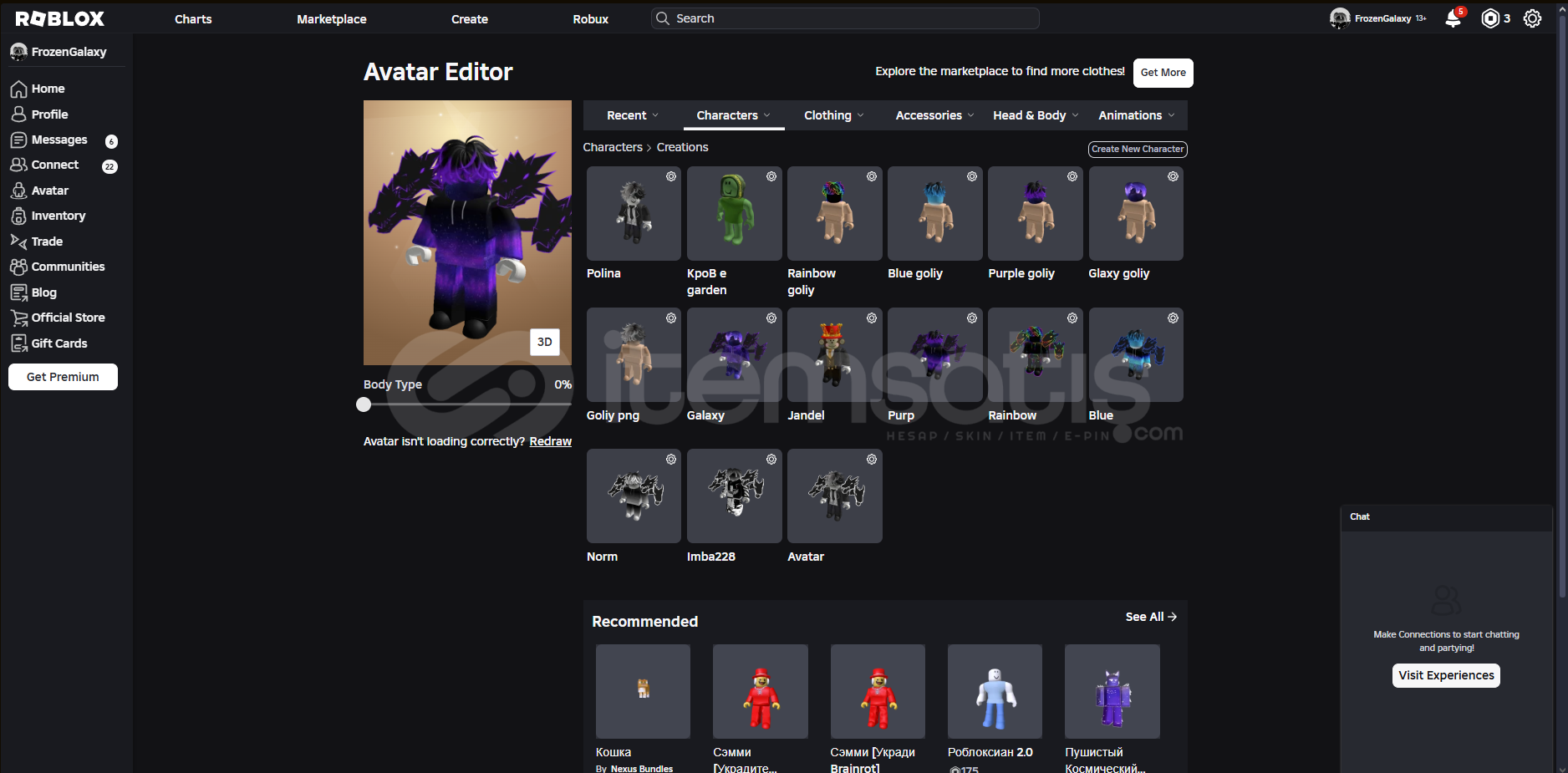The image size is (1568, 773).
Task: Open the Trade sidebar icon
Action: coord(18,242)
